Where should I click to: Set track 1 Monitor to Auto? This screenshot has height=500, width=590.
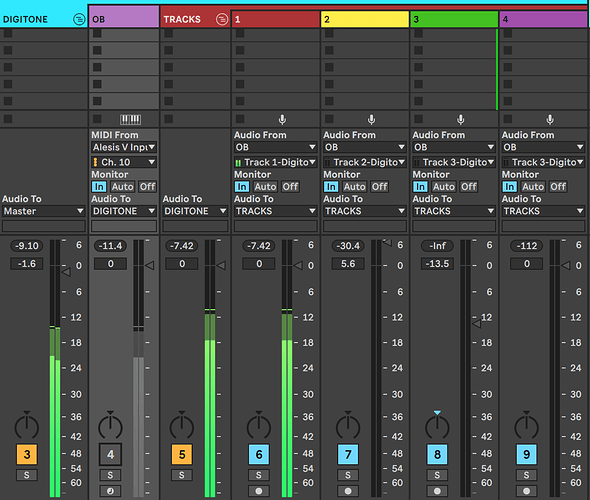pos(265,187)
